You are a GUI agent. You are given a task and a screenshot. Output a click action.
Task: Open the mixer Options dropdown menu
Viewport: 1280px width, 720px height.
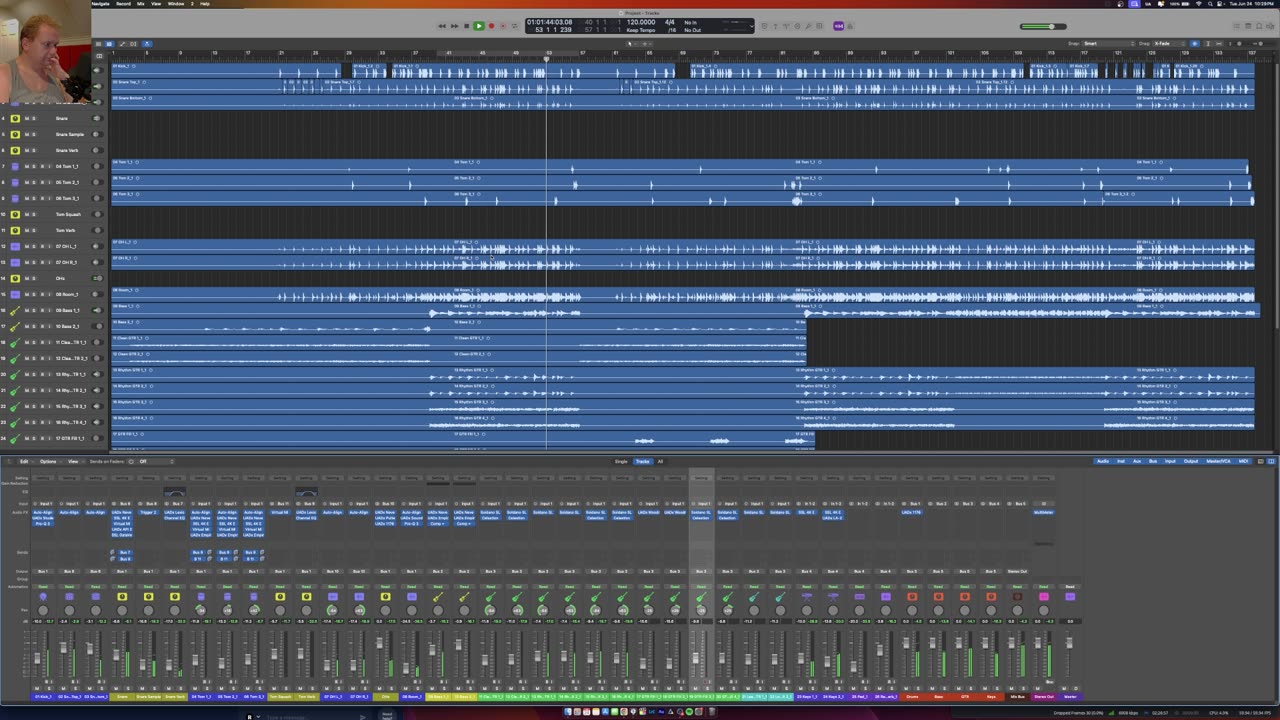point(48,461)
